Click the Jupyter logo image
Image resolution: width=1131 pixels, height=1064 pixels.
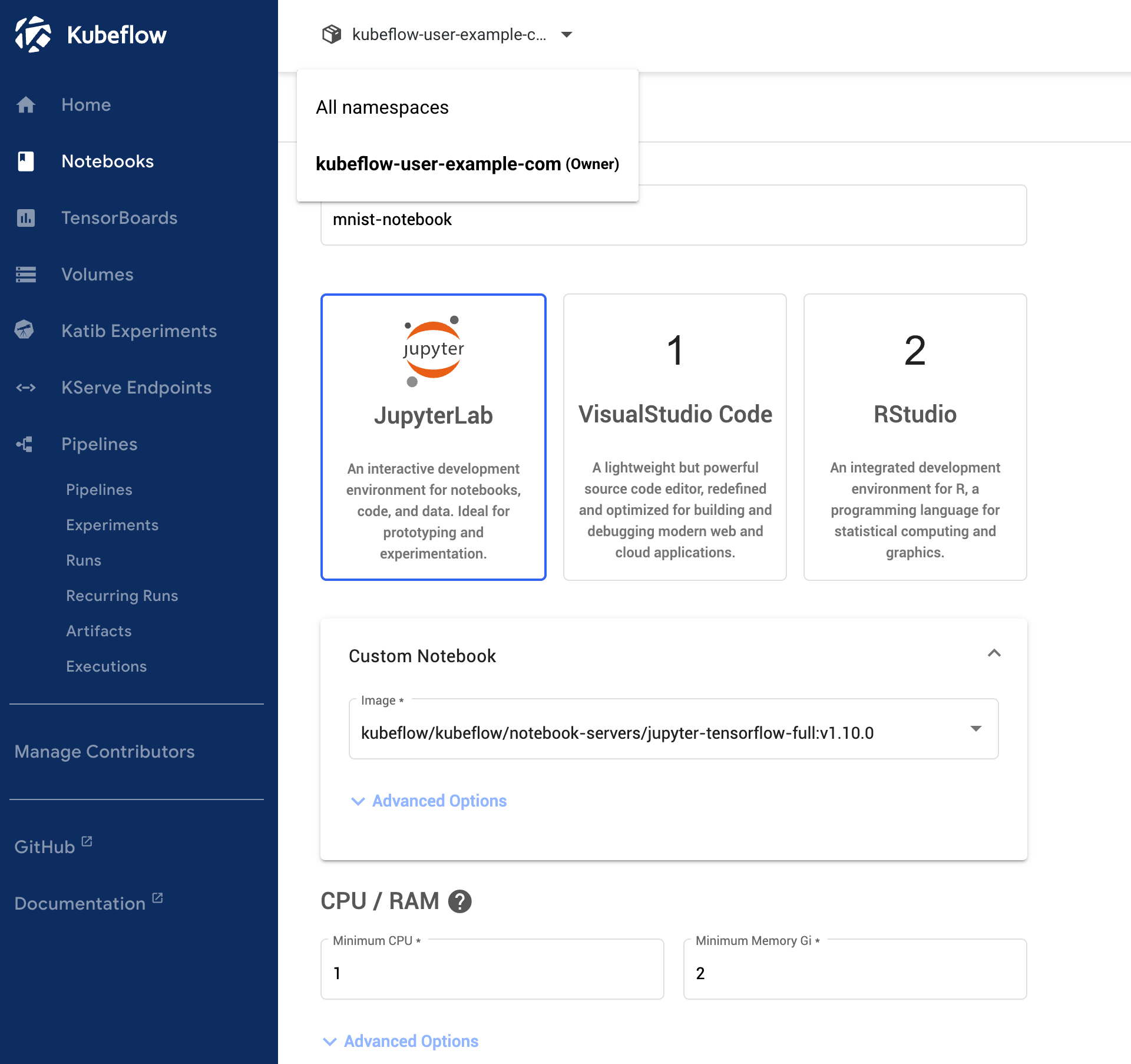click(x=434, y=351)
